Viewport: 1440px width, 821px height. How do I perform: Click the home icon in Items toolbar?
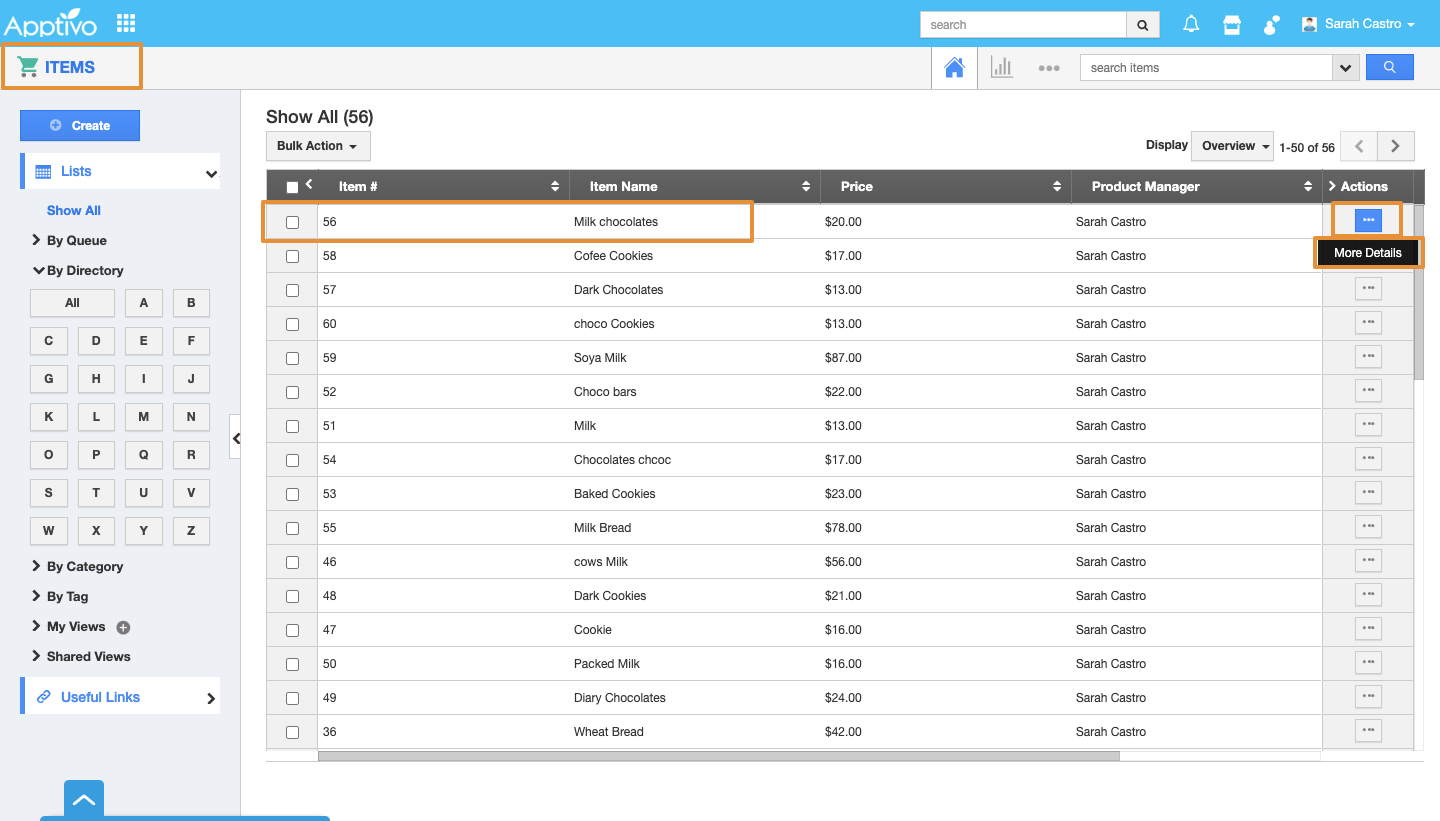[954, 68]
